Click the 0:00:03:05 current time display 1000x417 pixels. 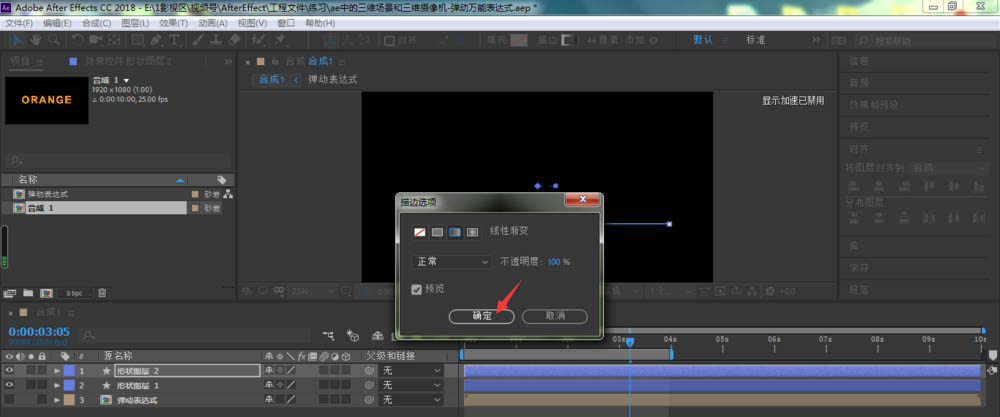(39, 332)
